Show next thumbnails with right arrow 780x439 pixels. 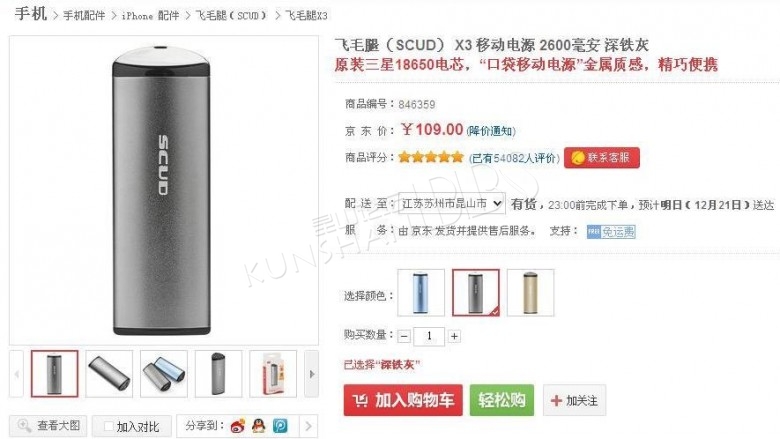(x=311, y=374)
